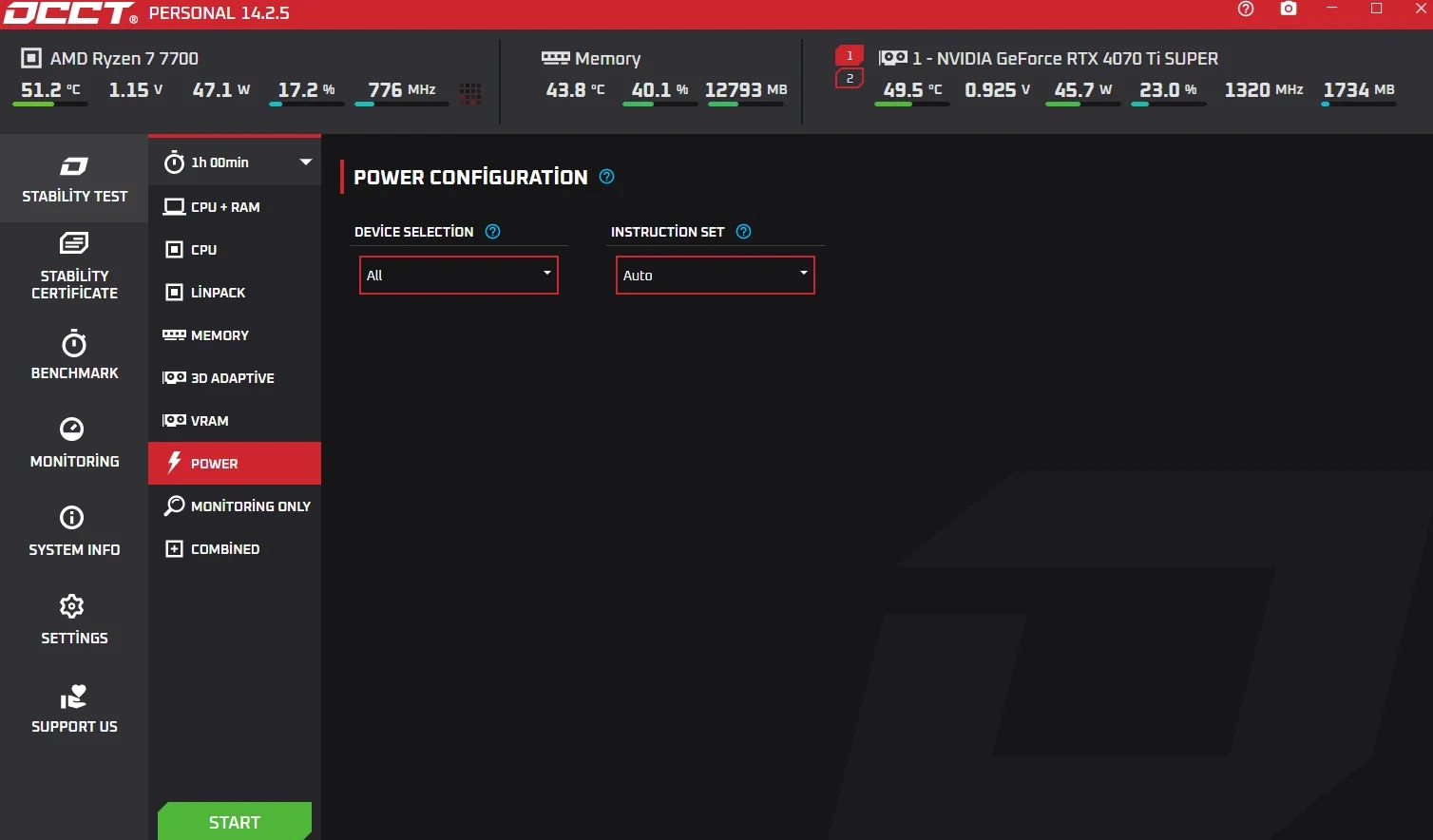Click the GPU power 45.7 W reading
1433x840 pixels.
pos(1083,90)
